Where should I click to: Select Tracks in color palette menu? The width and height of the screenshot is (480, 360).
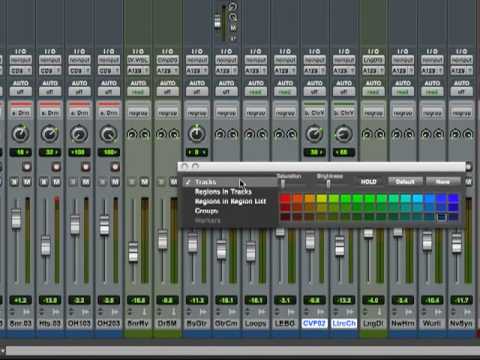(x=230, y=182)
